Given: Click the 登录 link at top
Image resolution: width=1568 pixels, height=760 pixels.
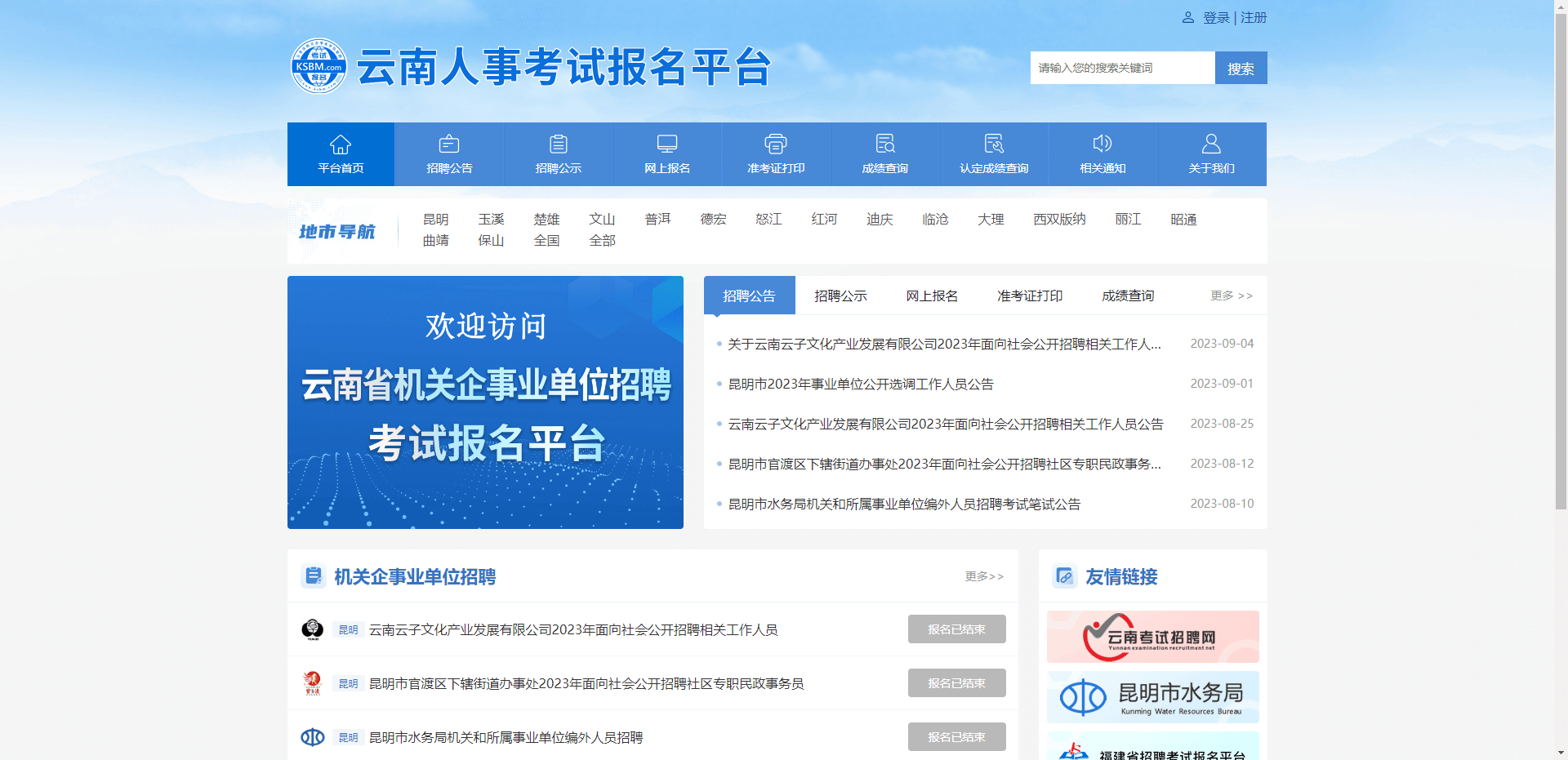Looking at the screenshot, I should pyautogui.click(x=1216, y=18).
